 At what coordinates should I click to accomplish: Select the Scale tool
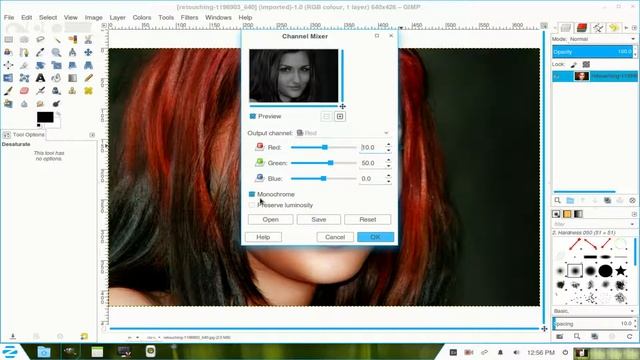[x=56, y=65]
